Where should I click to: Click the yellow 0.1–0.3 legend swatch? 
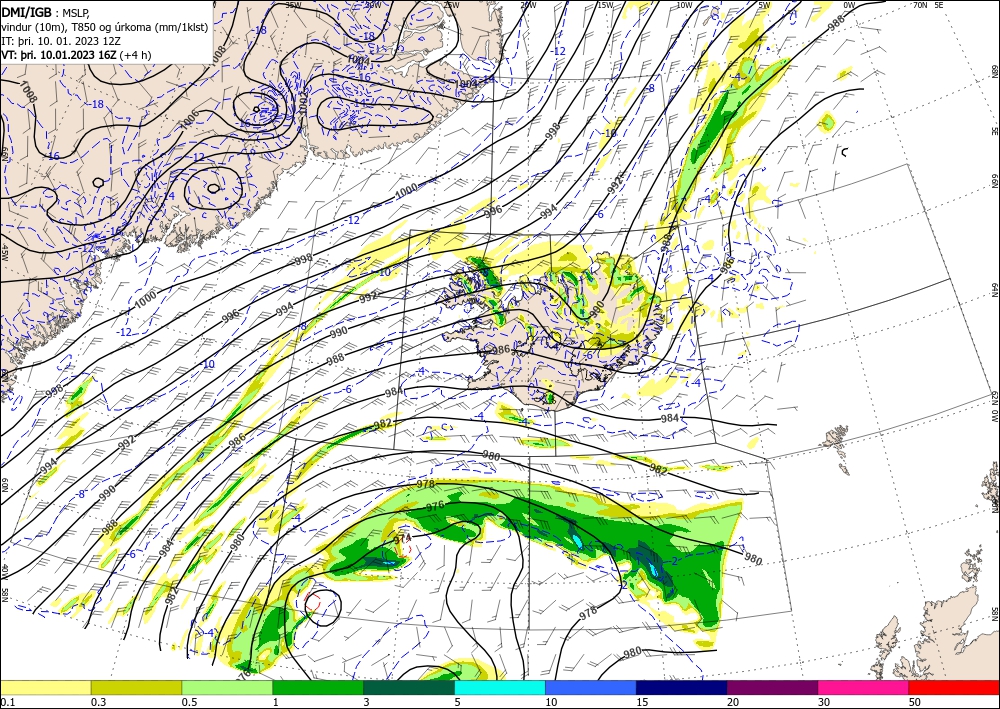coord(45,687)
